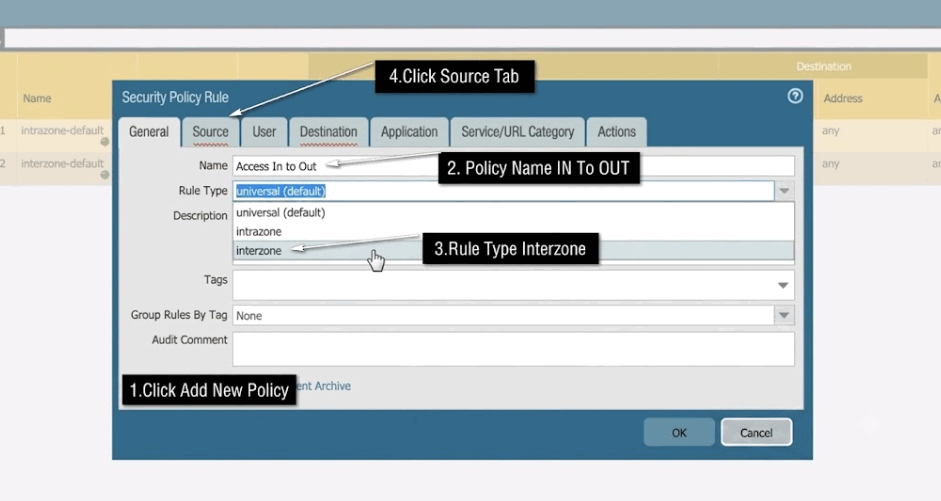Select the interzone-default rule in background table
941x501 pixels.
pos(62,163)
